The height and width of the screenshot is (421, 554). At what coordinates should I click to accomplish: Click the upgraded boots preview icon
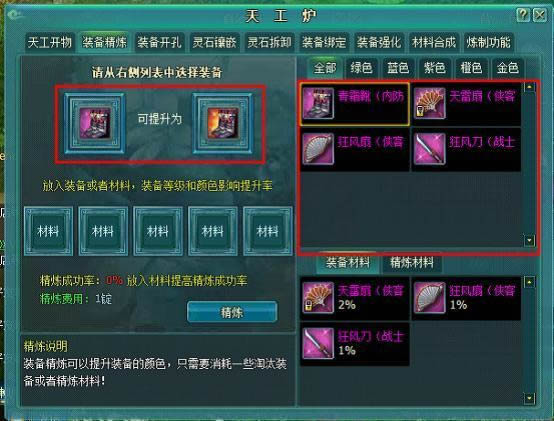[x=223, y=123]
